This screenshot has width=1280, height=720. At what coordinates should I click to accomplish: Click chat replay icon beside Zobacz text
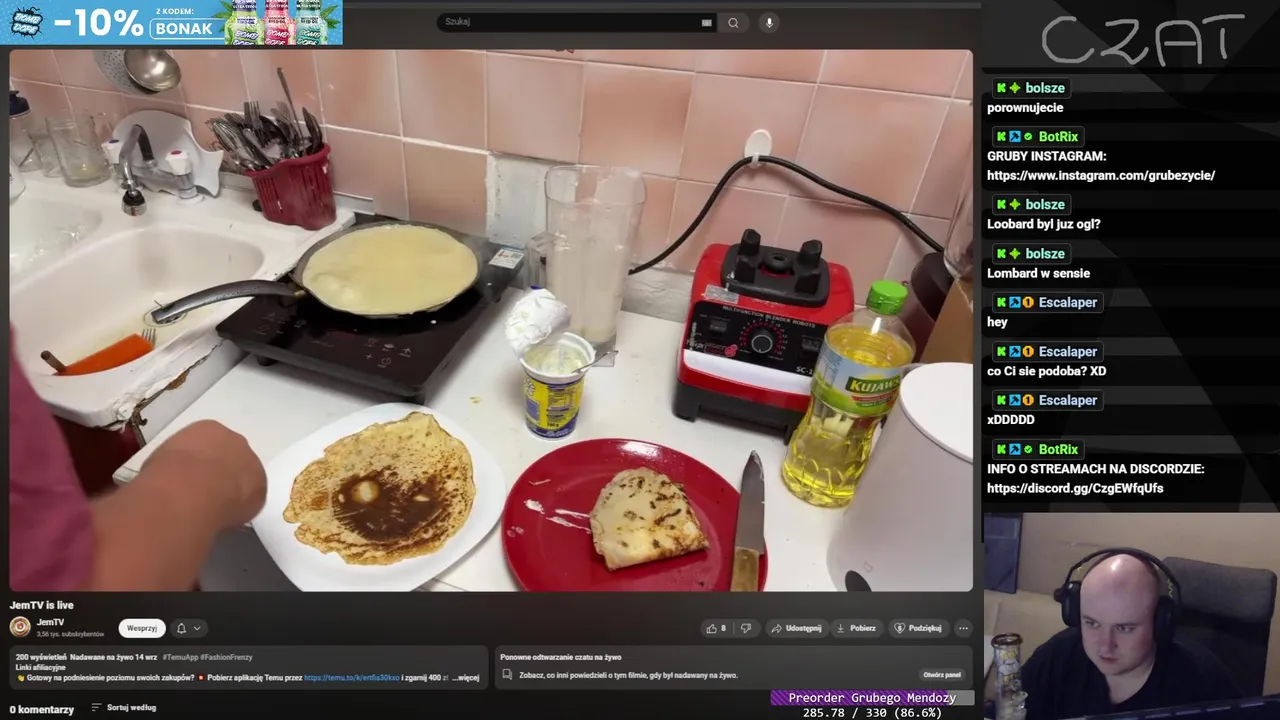508,675
